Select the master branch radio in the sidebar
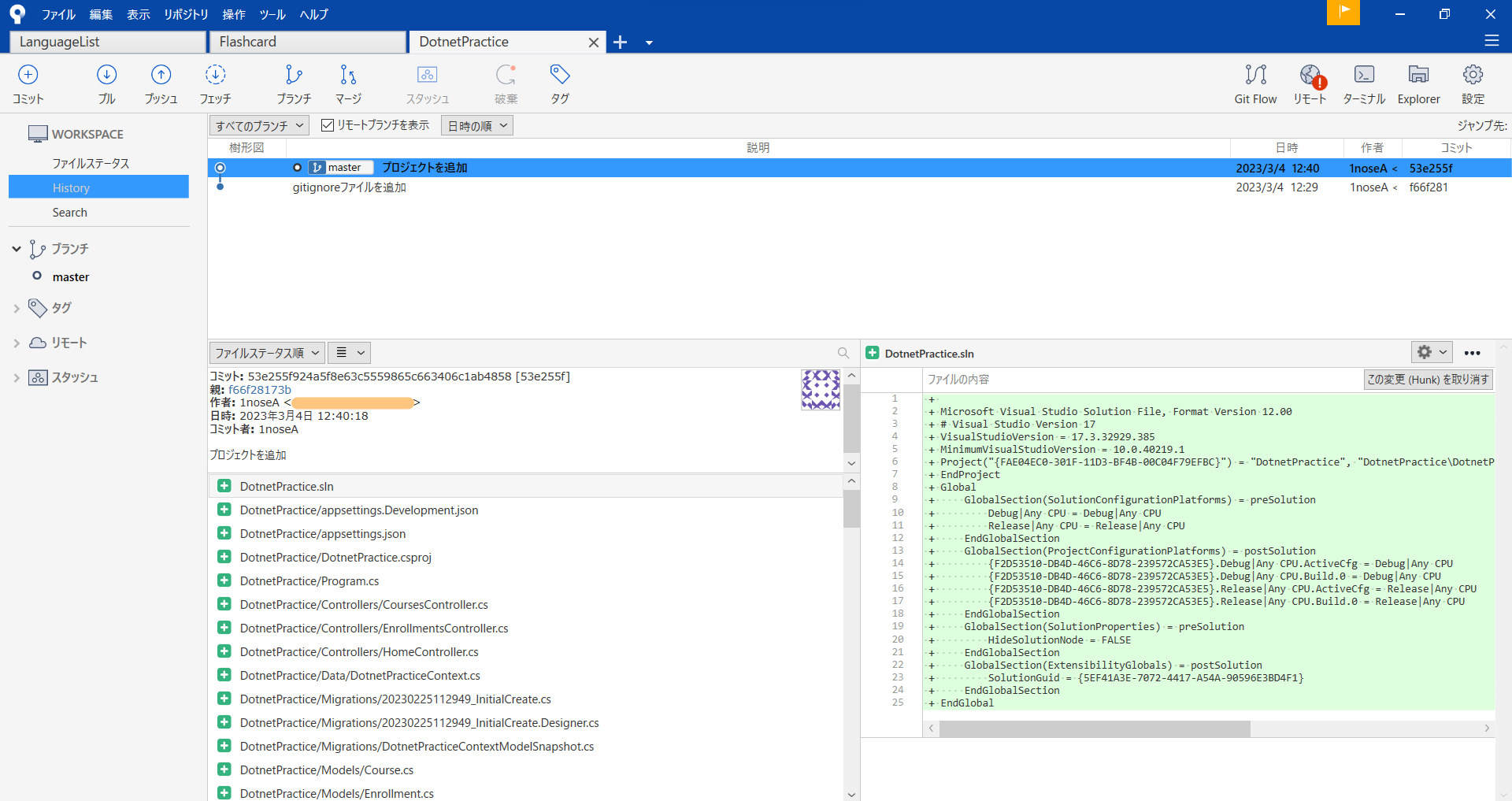1512x801 pixels. (x=36, y=276)
